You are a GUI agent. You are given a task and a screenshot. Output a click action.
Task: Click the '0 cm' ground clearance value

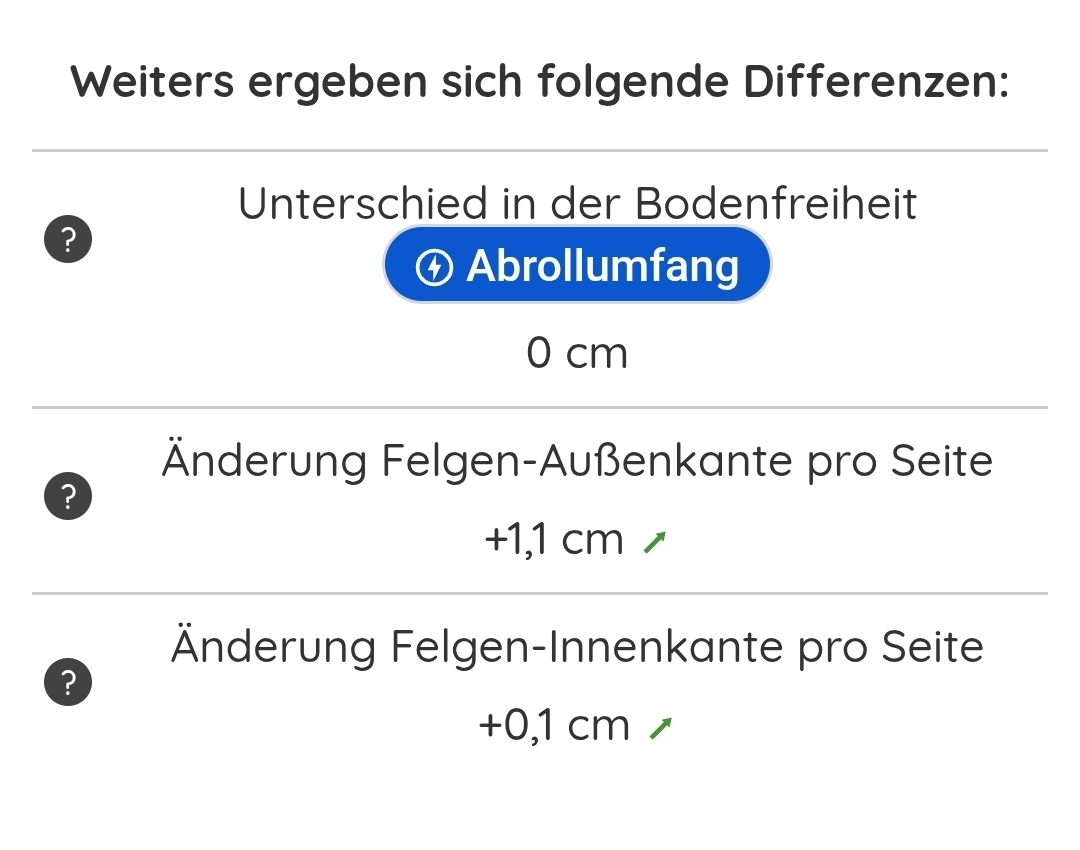click(577, 353)
